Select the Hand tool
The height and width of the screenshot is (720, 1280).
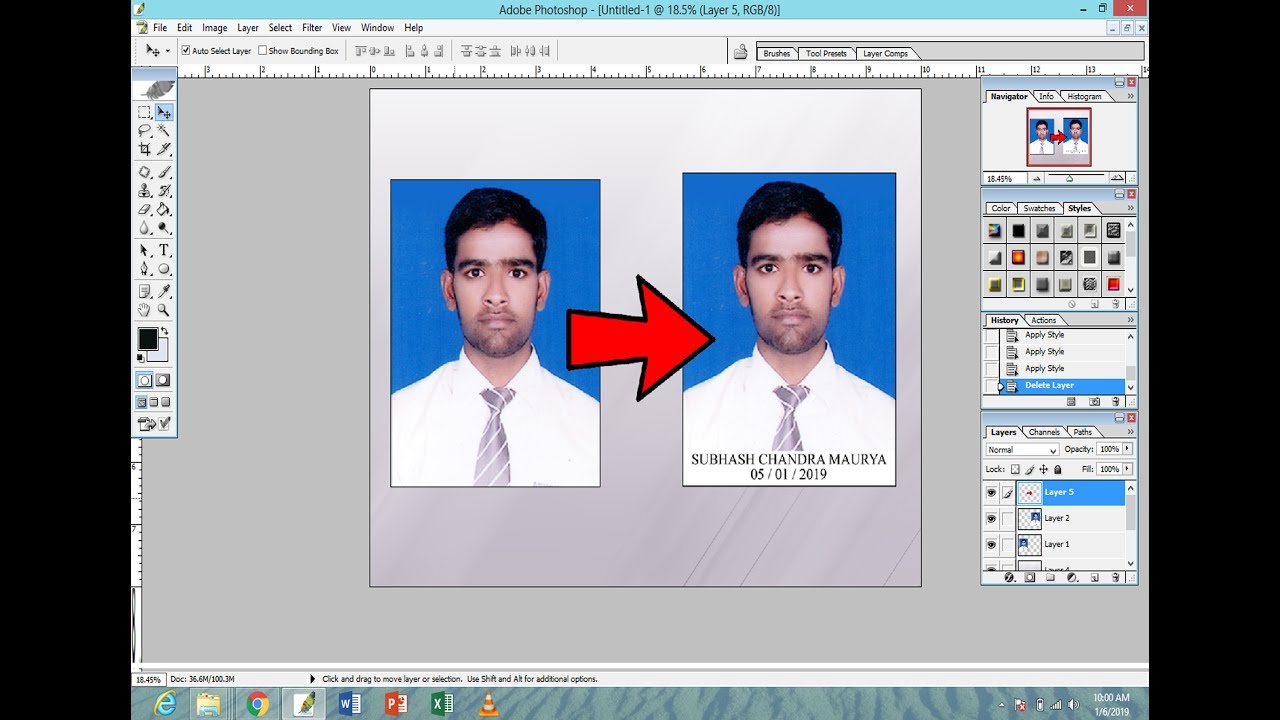click(x=145, y=310)
